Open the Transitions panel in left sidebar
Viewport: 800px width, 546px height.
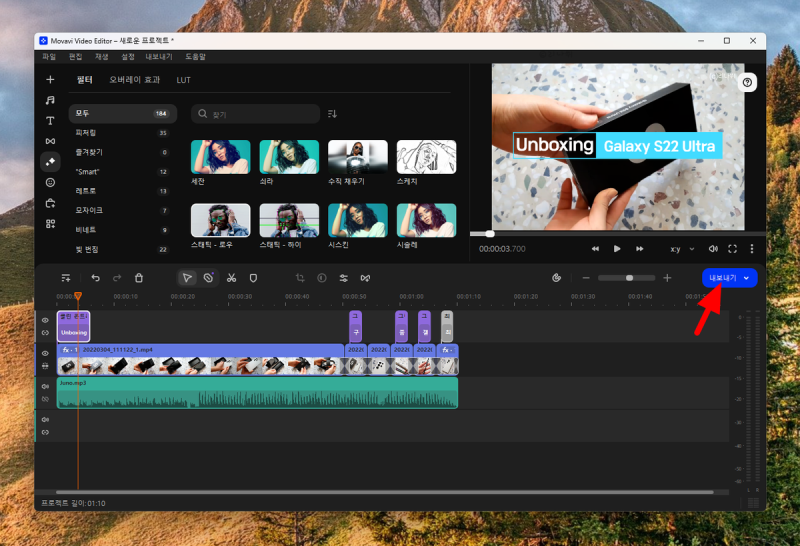pyautogui.click(x=50, y=141)
